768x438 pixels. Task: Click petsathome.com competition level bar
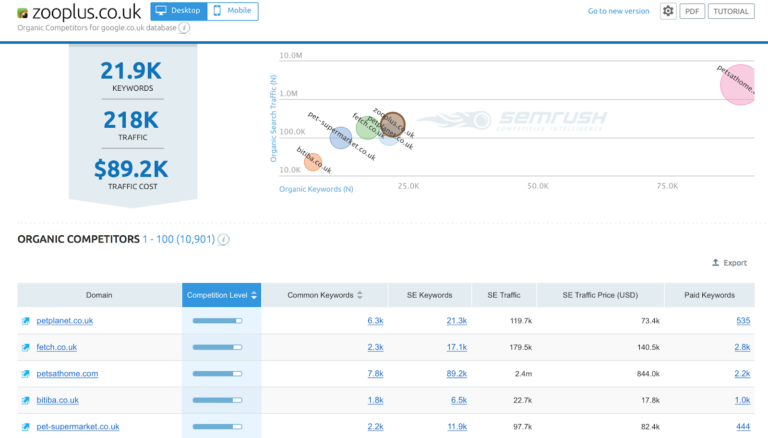[x=217, y=374]
